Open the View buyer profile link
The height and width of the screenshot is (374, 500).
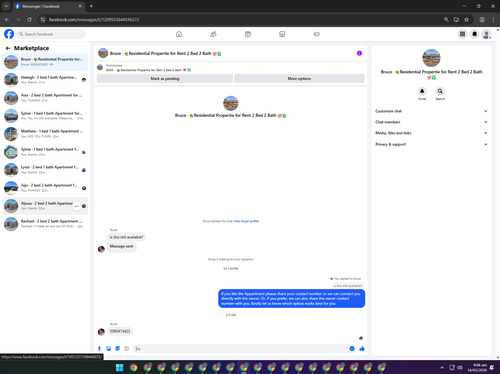246,221
